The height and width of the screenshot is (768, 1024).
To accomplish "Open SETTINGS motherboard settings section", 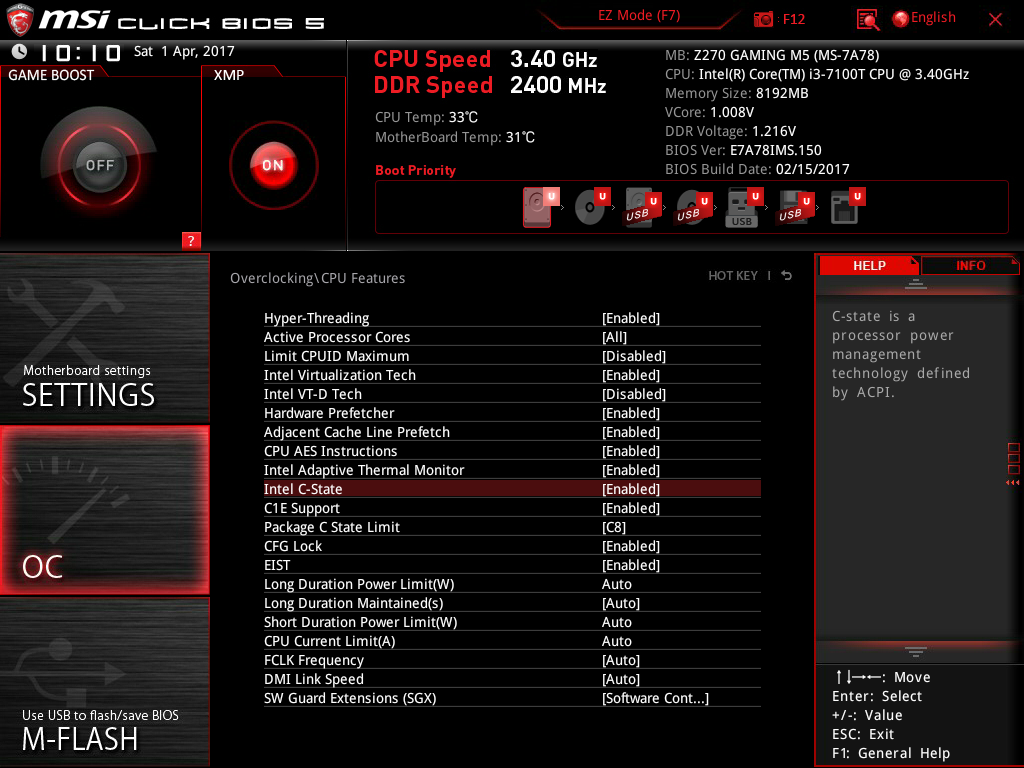I will pos(104,338).
